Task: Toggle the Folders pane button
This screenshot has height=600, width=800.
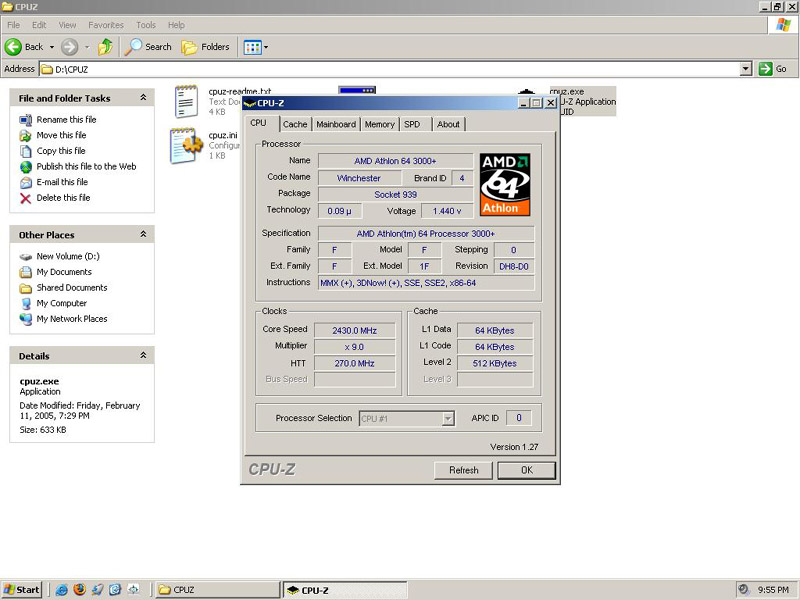Action: tap(206, 47)
